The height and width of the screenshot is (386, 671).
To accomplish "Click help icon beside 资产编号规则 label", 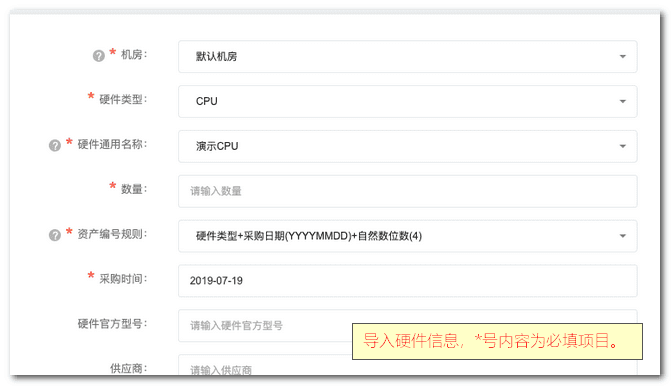I will pos(55,235).
